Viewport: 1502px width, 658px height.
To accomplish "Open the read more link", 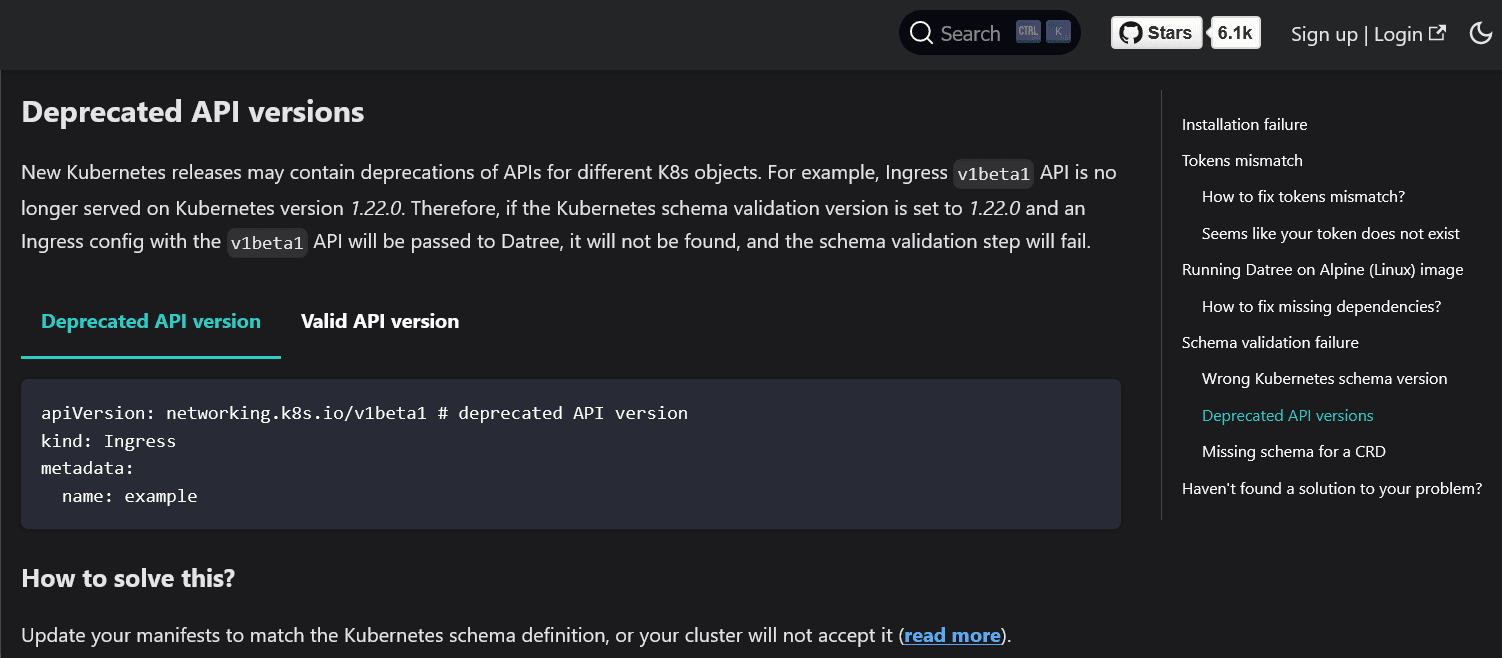I will [951, 635].
